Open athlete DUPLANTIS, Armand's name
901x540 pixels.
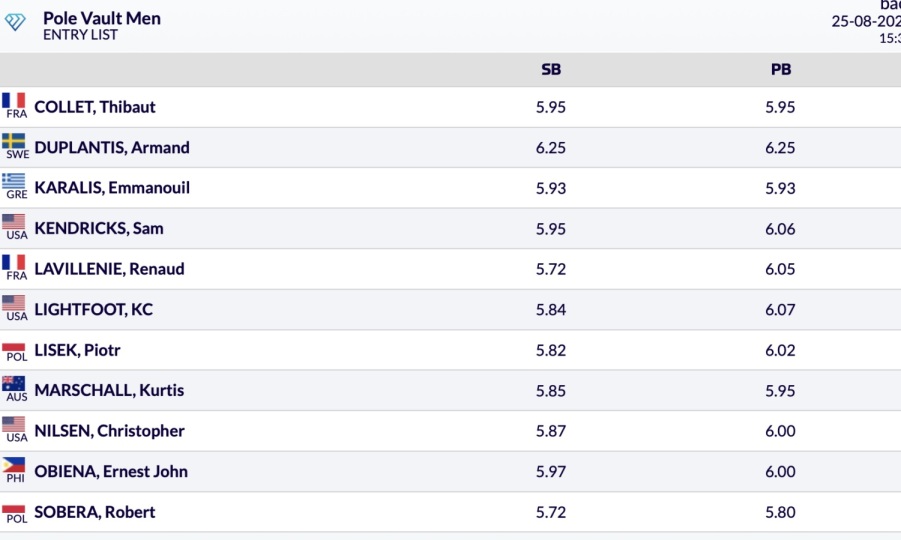[112, 148]
